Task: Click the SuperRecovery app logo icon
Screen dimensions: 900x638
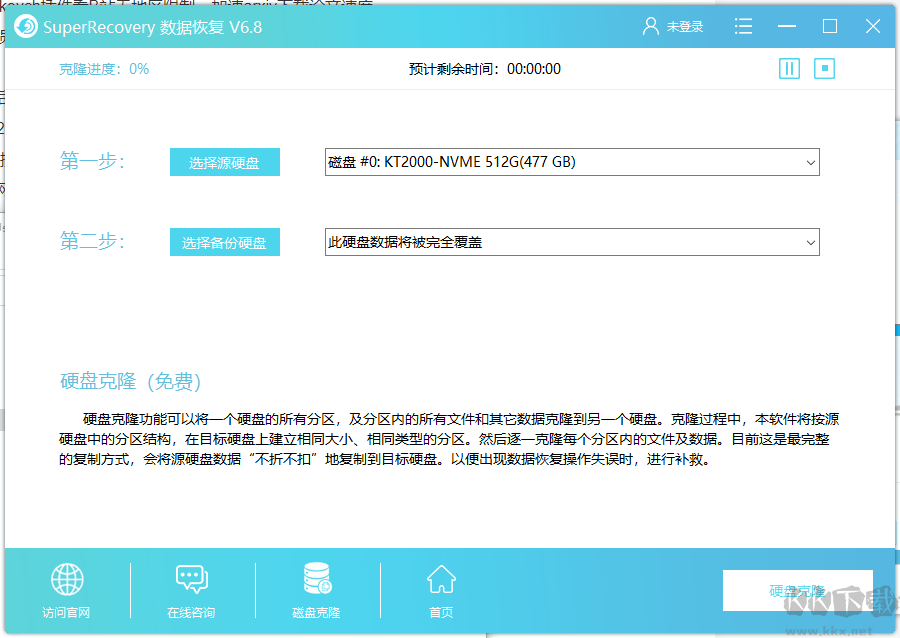Action: click(x=26, y=27)
